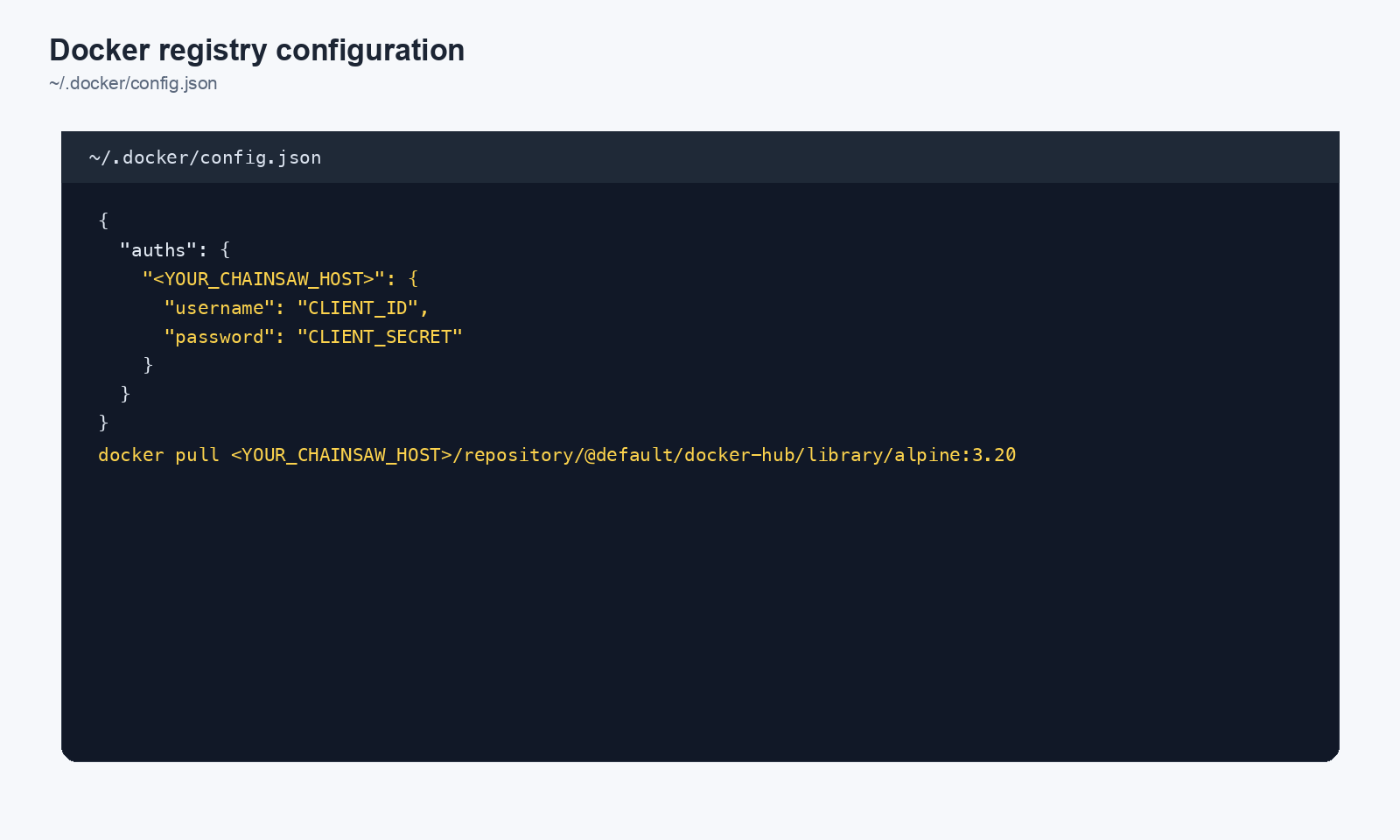Click the gray ~/.docker/config.json subtitle under heading
The image size is (1400, 840).
pos(133,83)
